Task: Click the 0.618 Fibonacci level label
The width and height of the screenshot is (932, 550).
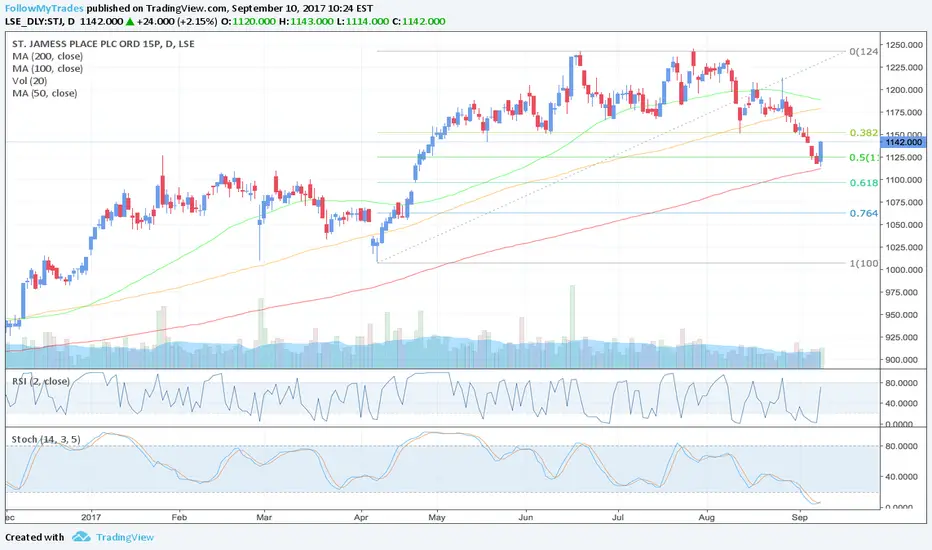Action: point(864,183)
